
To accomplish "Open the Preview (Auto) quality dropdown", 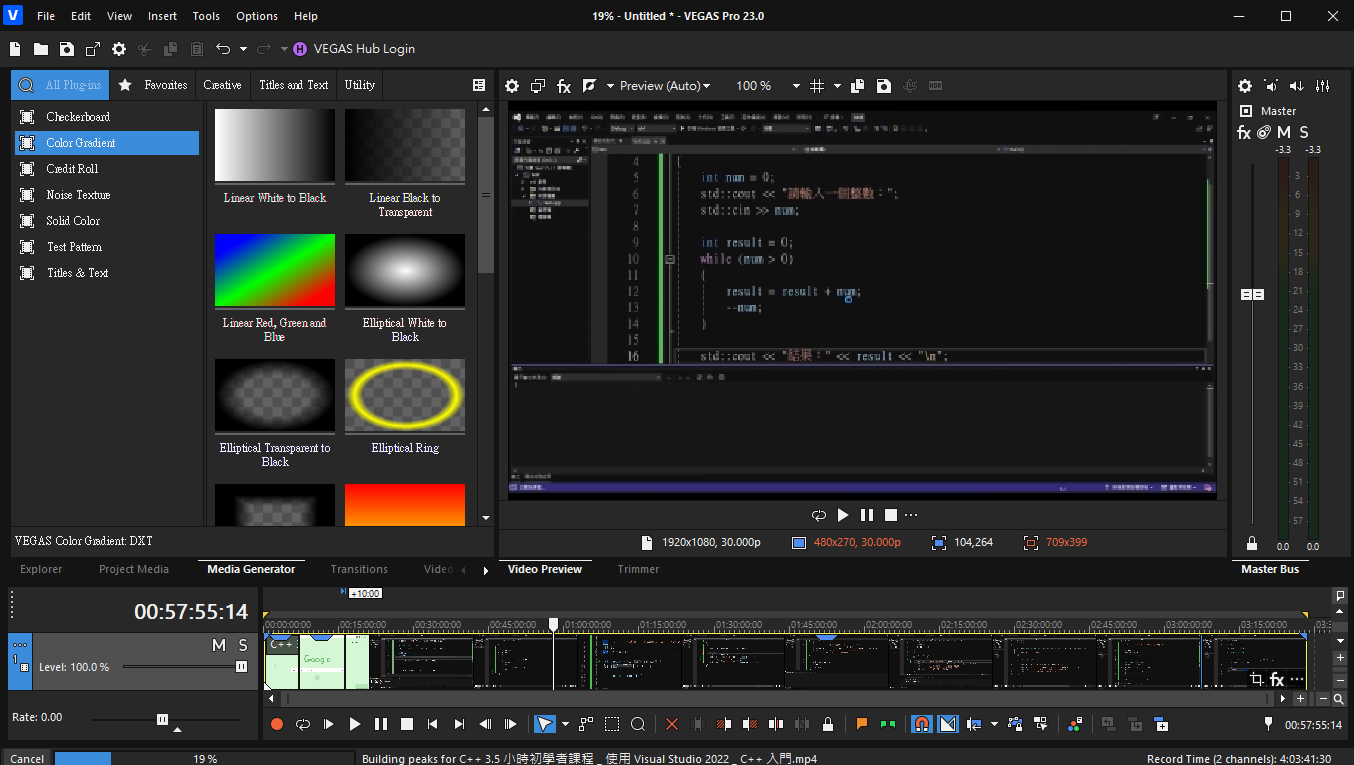I will [x=665, y=86].
